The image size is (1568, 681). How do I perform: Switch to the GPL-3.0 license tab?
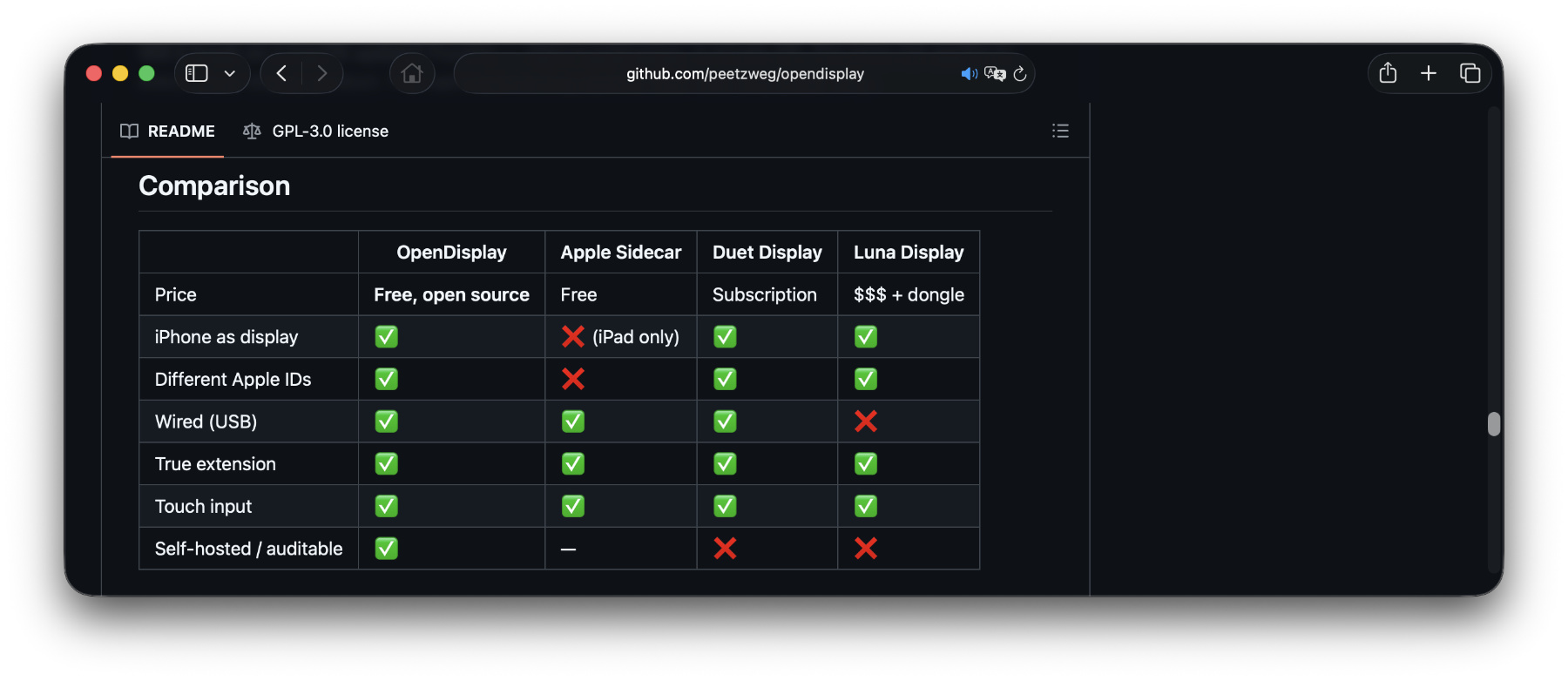[x=315, y=131]
